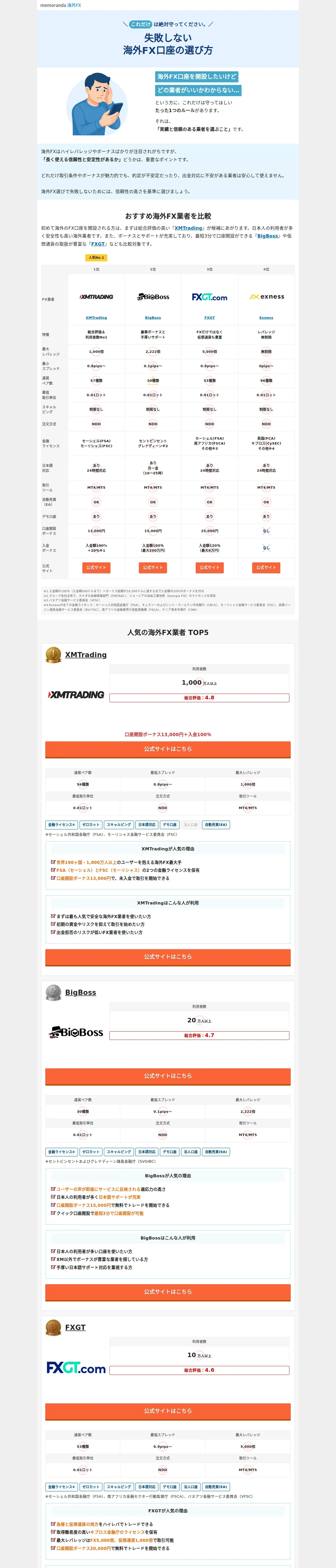Click 公式サイト button in BigBoss column
Screen dimensions: 336x1568
click(x=153, y=567)
